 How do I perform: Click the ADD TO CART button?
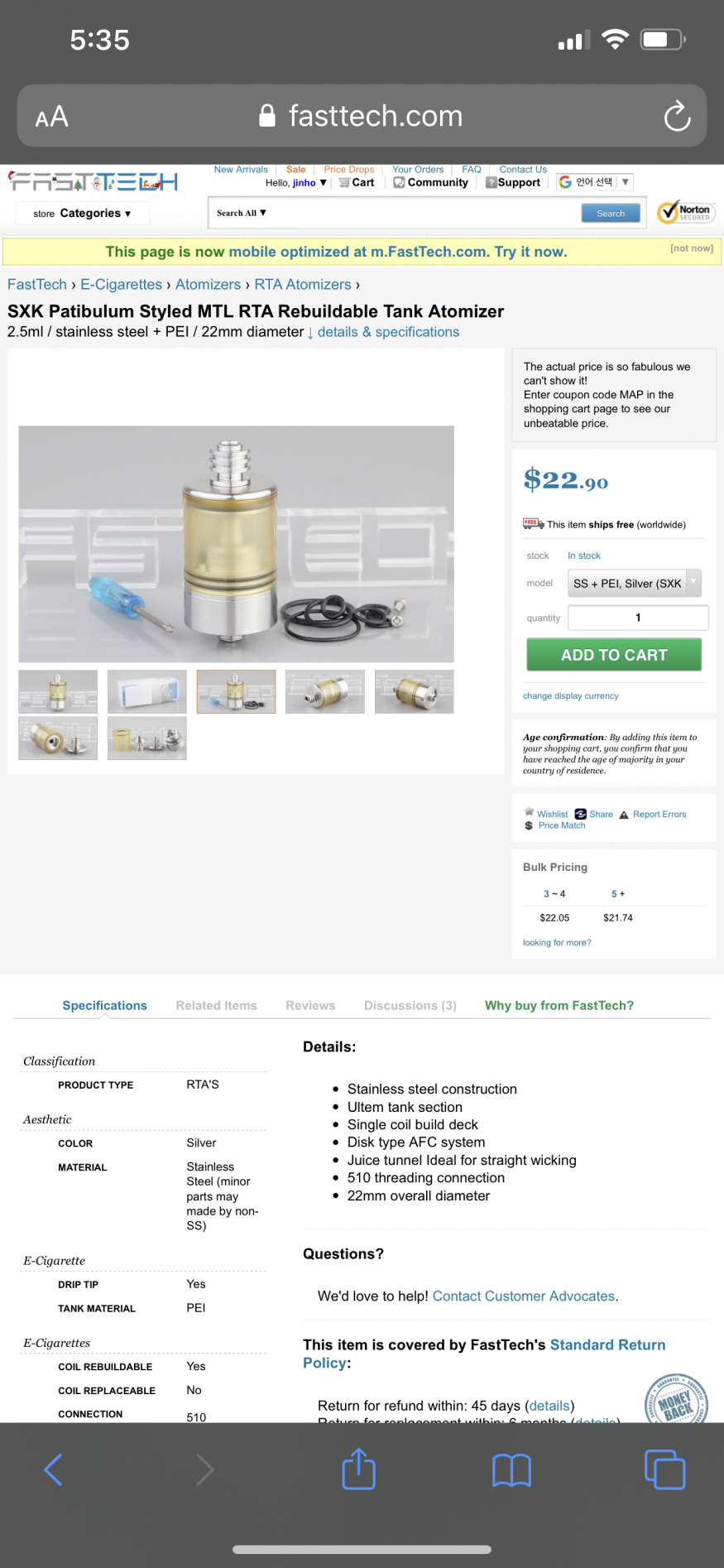(x=614, y=654)
